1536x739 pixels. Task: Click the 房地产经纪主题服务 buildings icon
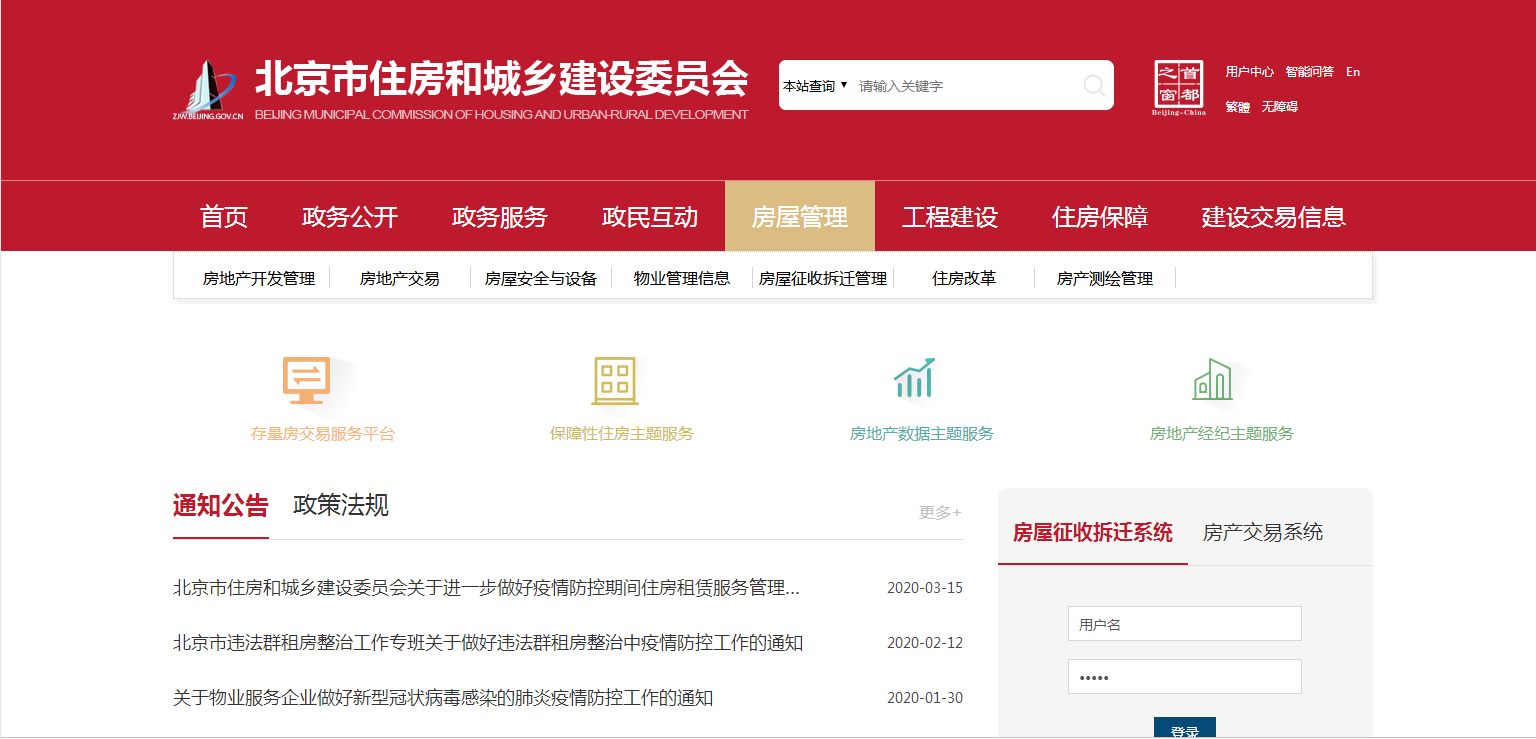(1212, 379)
